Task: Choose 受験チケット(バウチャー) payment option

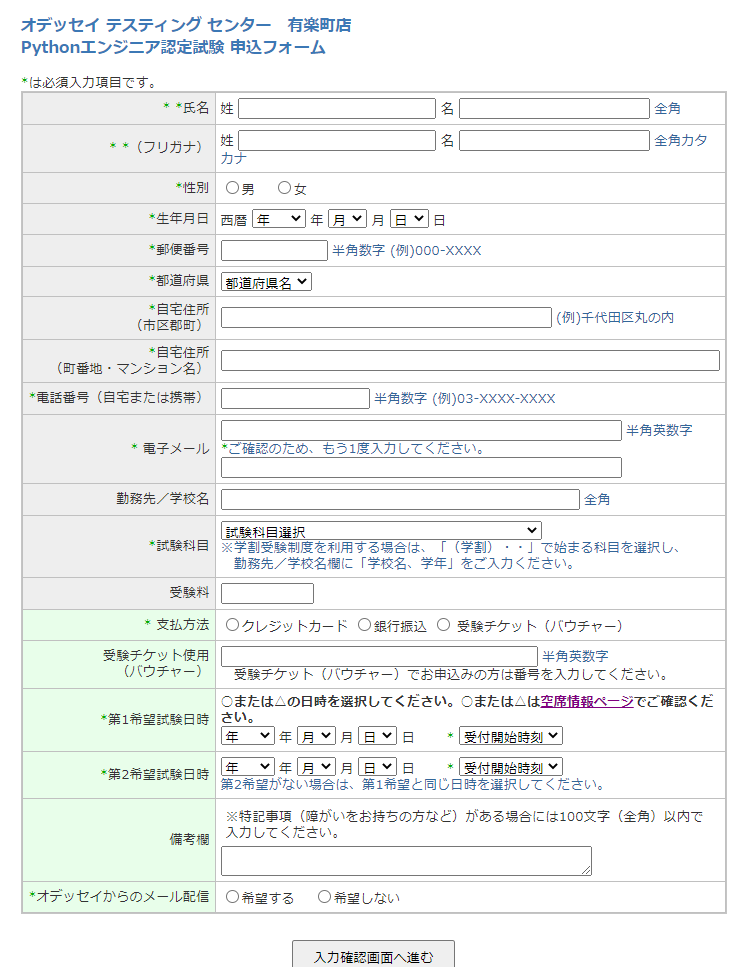Action: coord(443,625)
